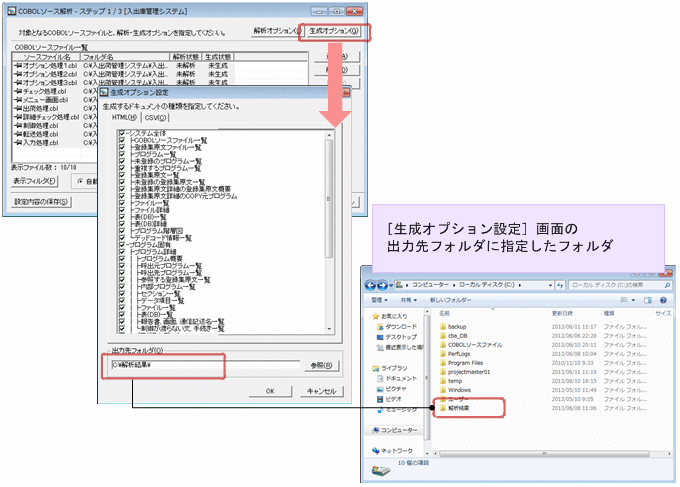Click the Program Files folder icon
Viewport: 680px width, 487px height.
[x=443, y=363]
